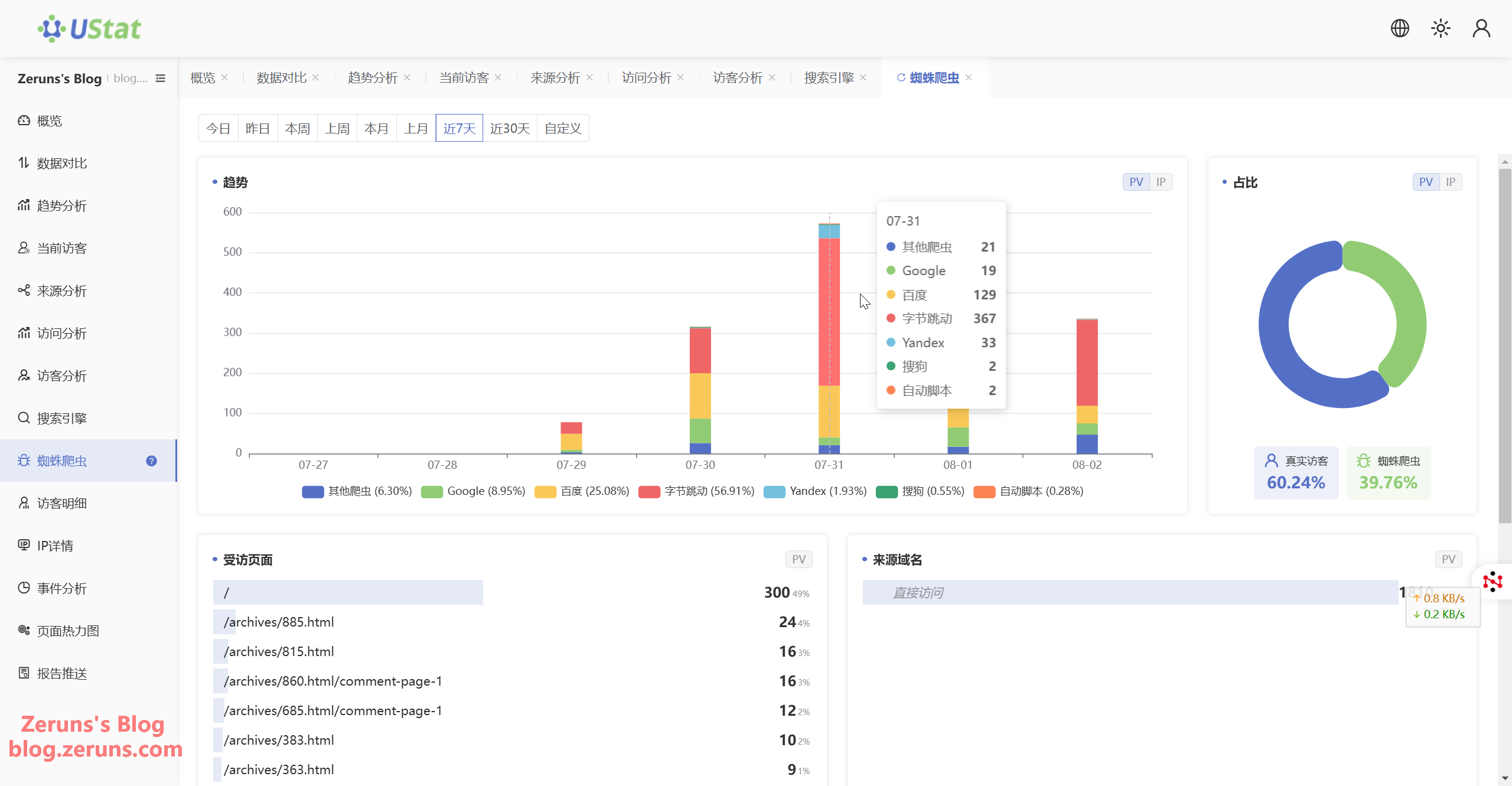The width and height of the screenshot is (1512, 786).
Task: Switch the 趋势 chart to IP
Action: tap(1161, 182)
